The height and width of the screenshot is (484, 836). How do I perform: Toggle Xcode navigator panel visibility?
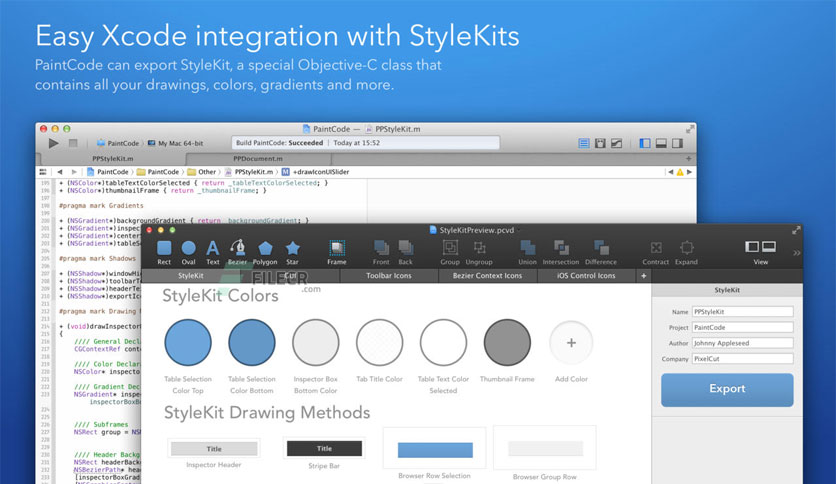click(645, 143)
